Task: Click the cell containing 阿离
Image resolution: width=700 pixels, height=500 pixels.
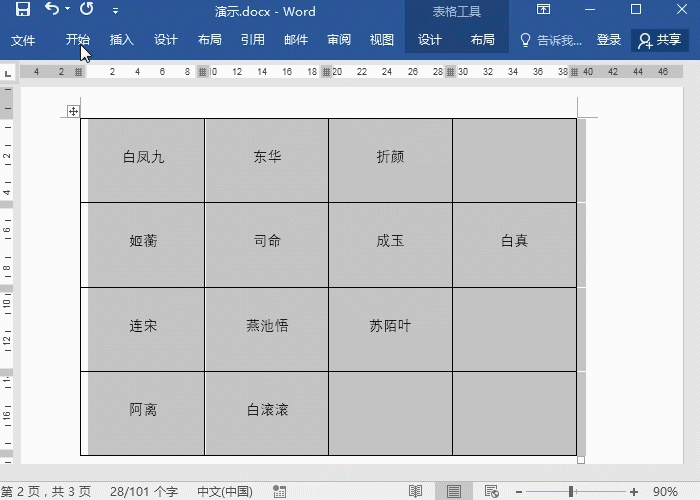Action: pos(142,413)
